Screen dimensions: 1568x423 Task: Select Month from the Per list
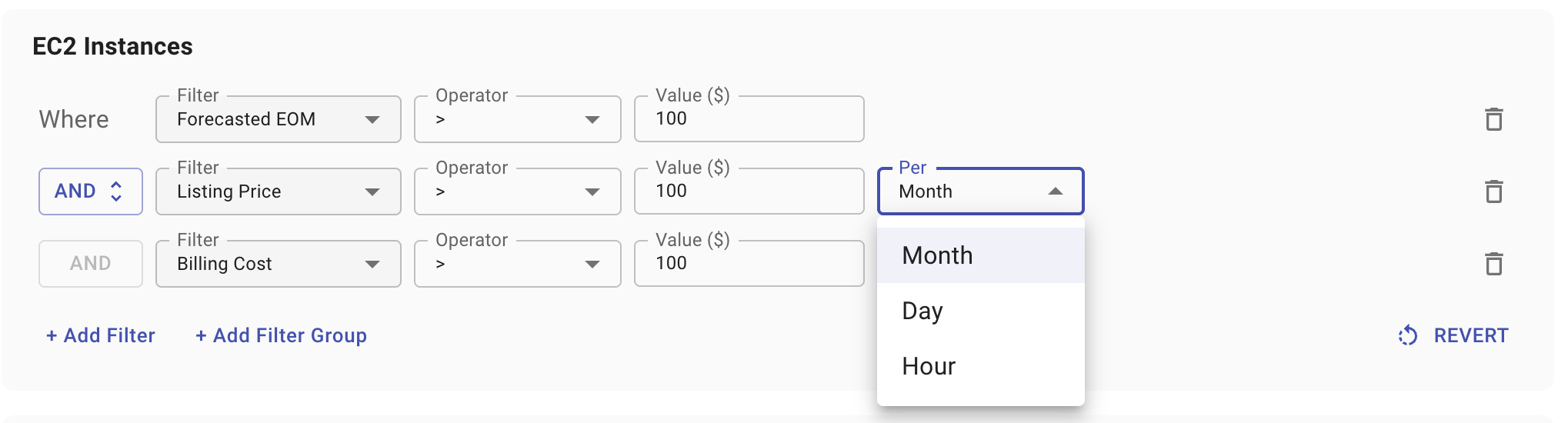tap(938, 255)
